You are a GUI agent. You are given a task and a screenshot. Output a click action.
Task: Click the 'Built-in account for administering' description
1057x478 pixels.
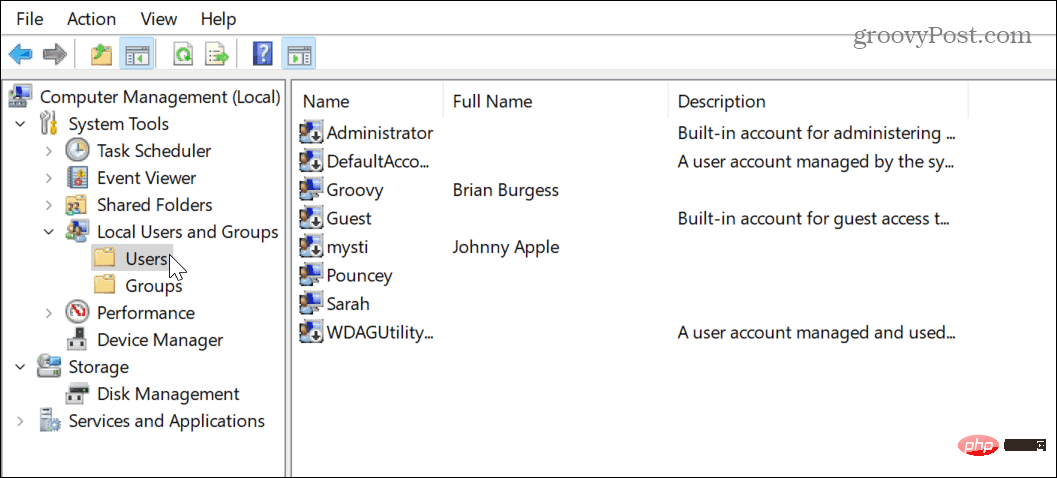(x=816, y=133)
